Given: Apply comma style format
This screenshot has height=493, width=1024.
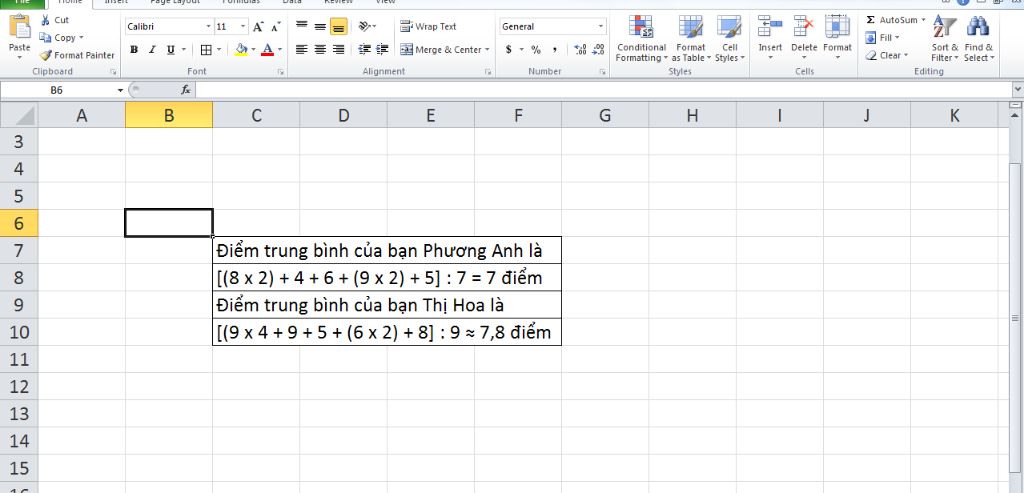Looking at the screenshot, I should tap(554, 50).
